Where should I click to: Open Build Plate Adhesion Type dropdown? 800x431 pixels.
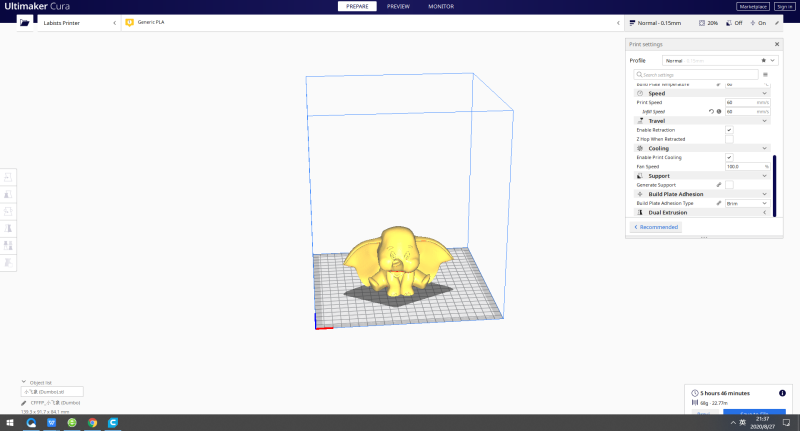[x=747, y=203]
